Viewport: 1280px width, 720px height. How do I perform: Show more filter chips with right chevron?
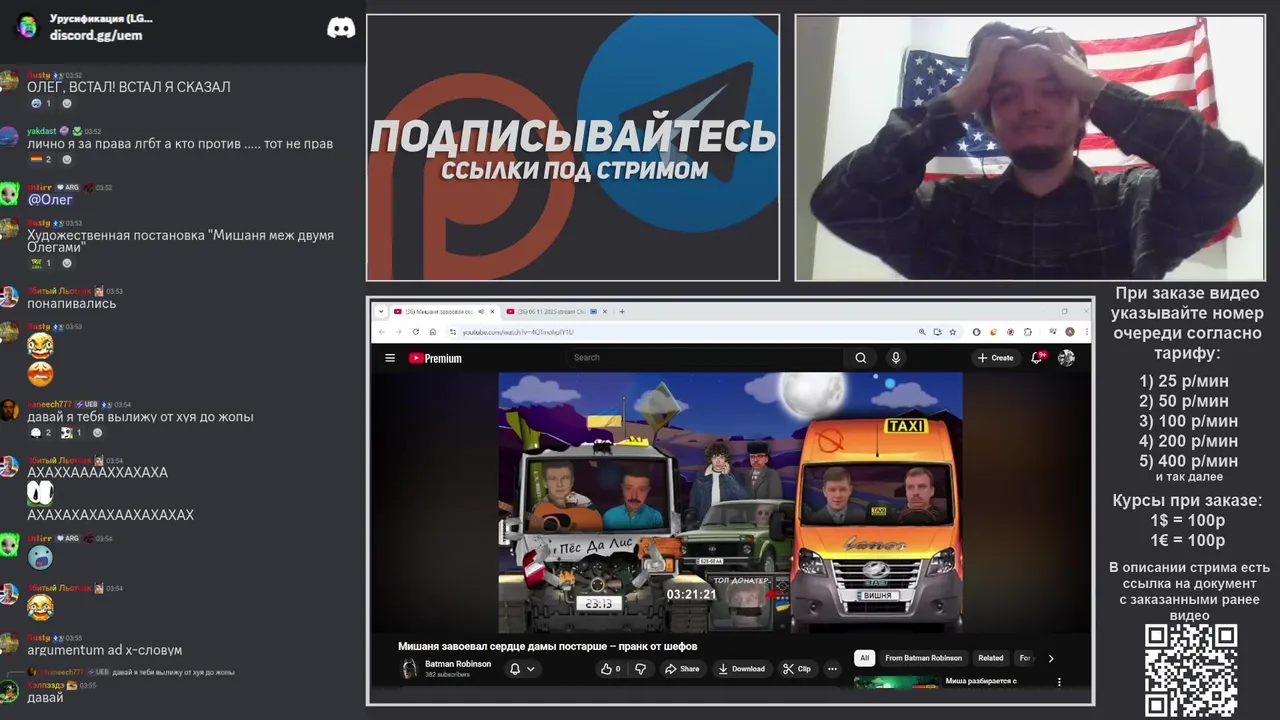pos(1050,658)
